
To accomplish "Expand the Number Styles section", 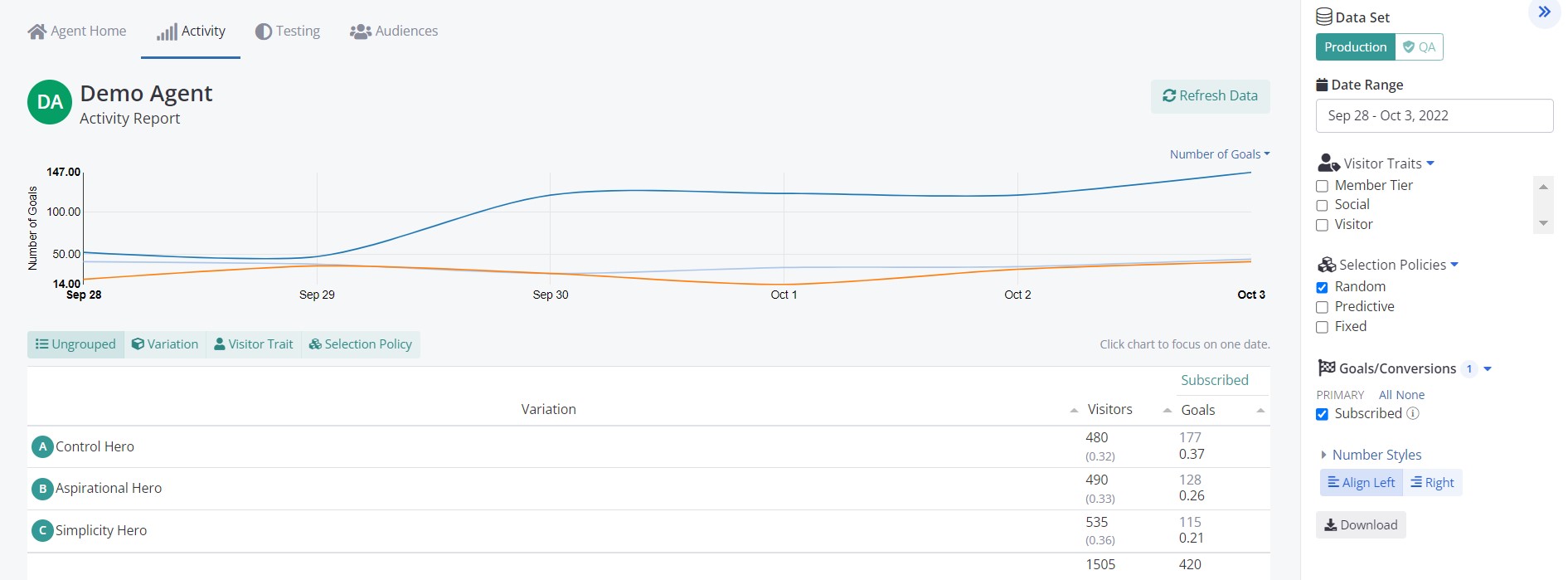I will [1371, 455].
